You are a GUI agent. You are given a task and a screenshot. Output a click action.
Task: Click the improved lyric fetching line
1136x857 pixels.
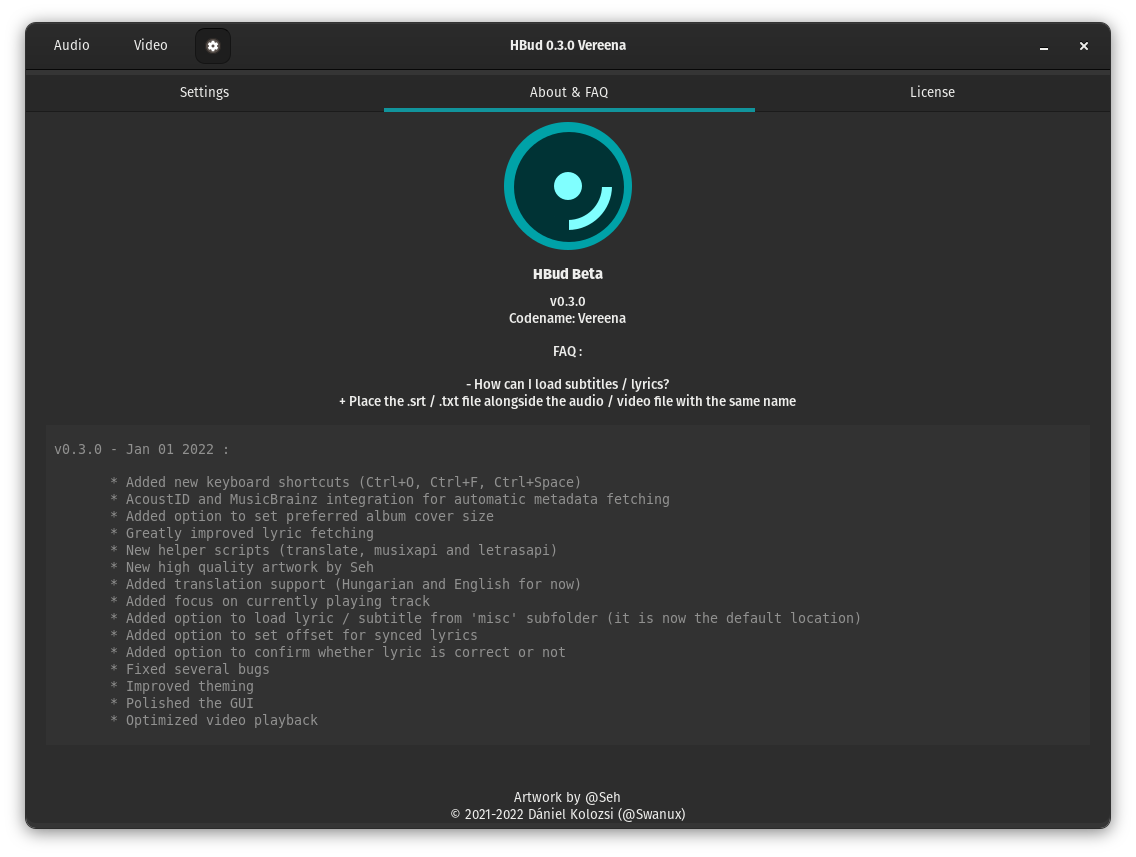242,533
